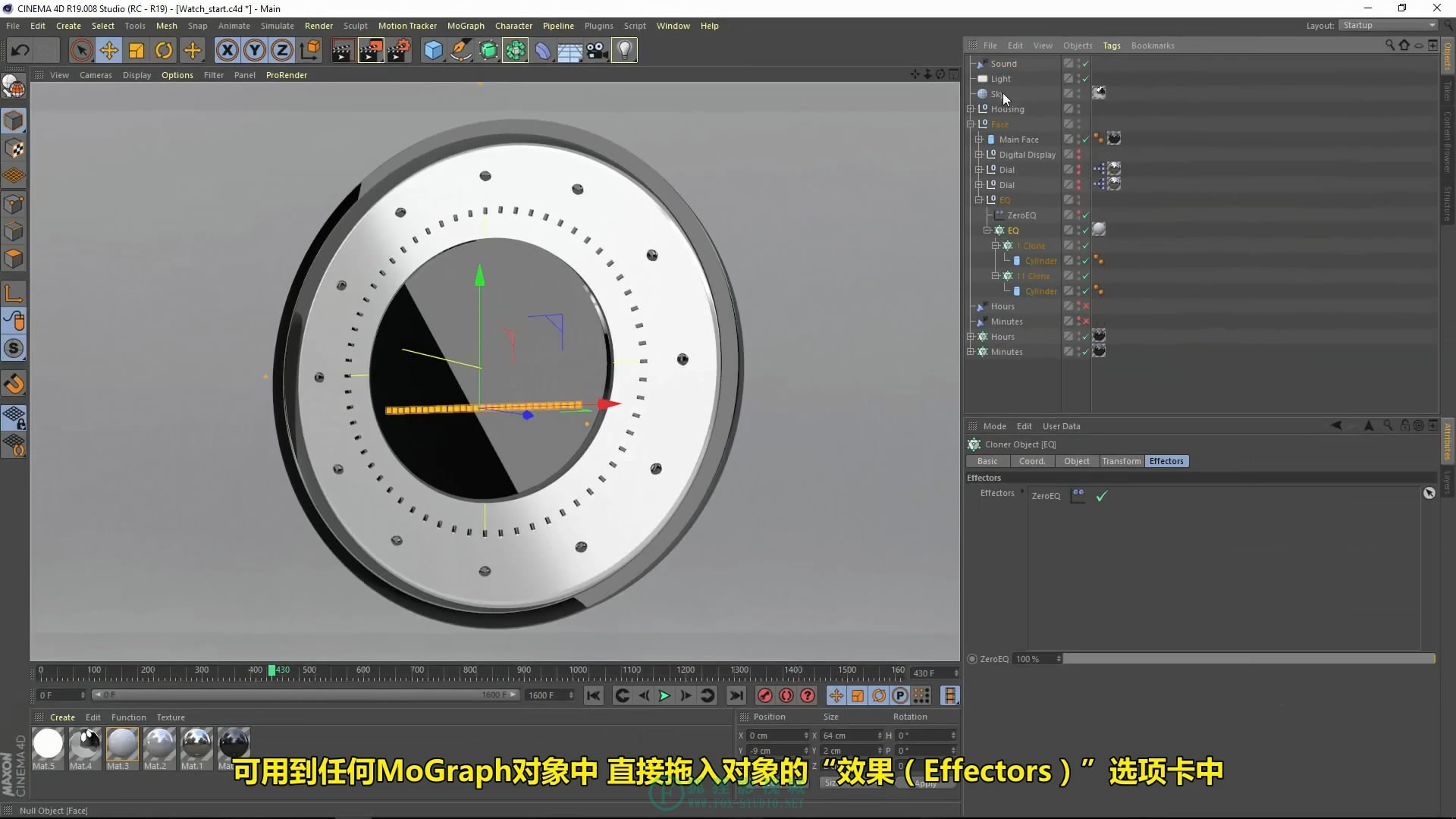Collapse the 11 Clone cloner
The image size is (1456, 819).
(996, 276)
